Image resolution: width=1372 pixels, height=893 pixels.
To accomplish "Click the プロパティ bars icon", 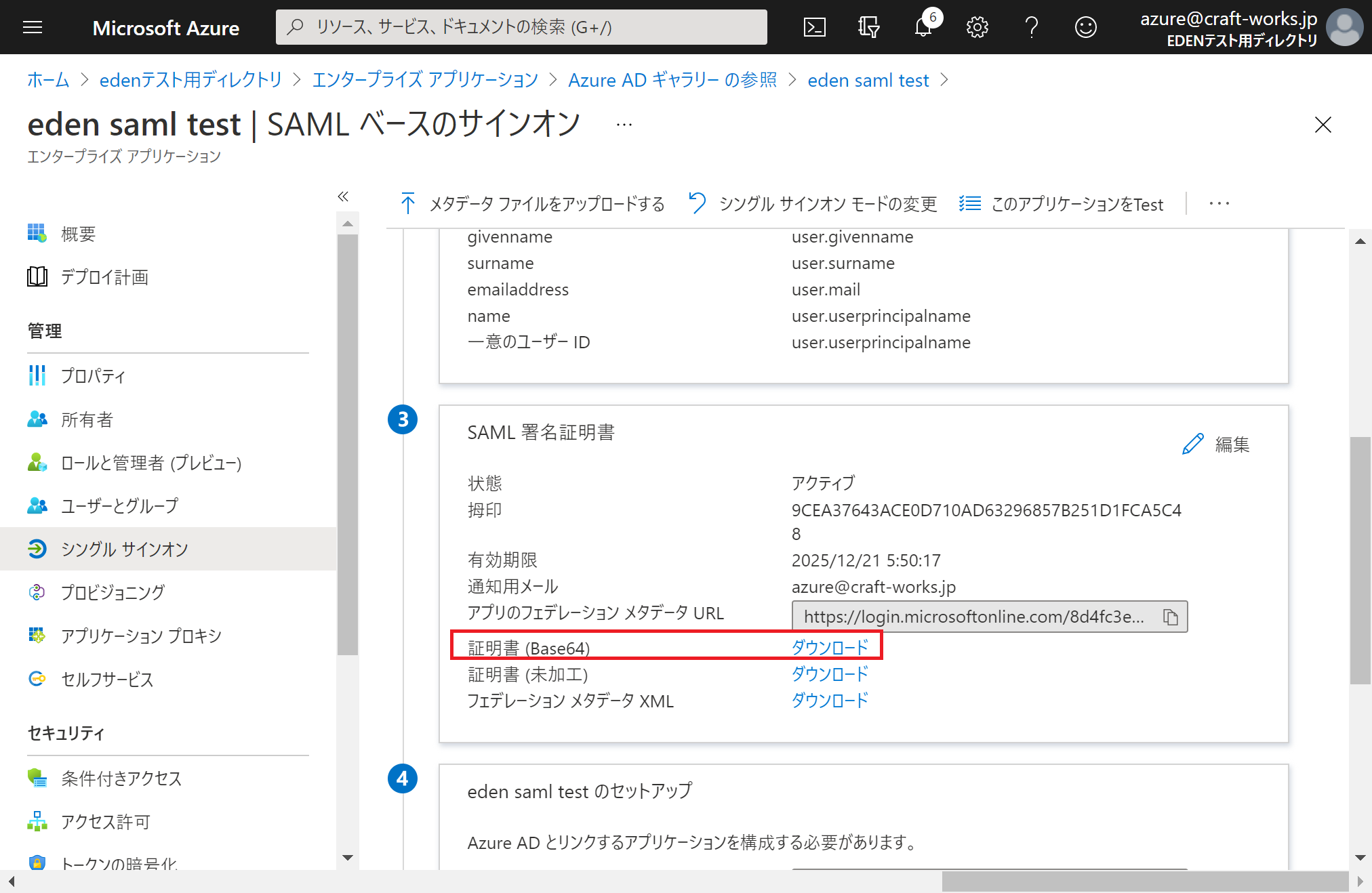I will (37, 375).
